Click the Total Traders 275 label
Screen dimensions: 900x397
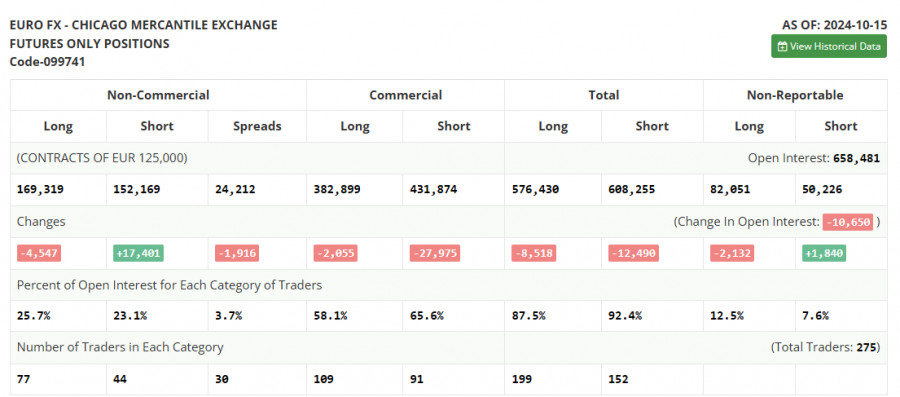pos(825,347)
